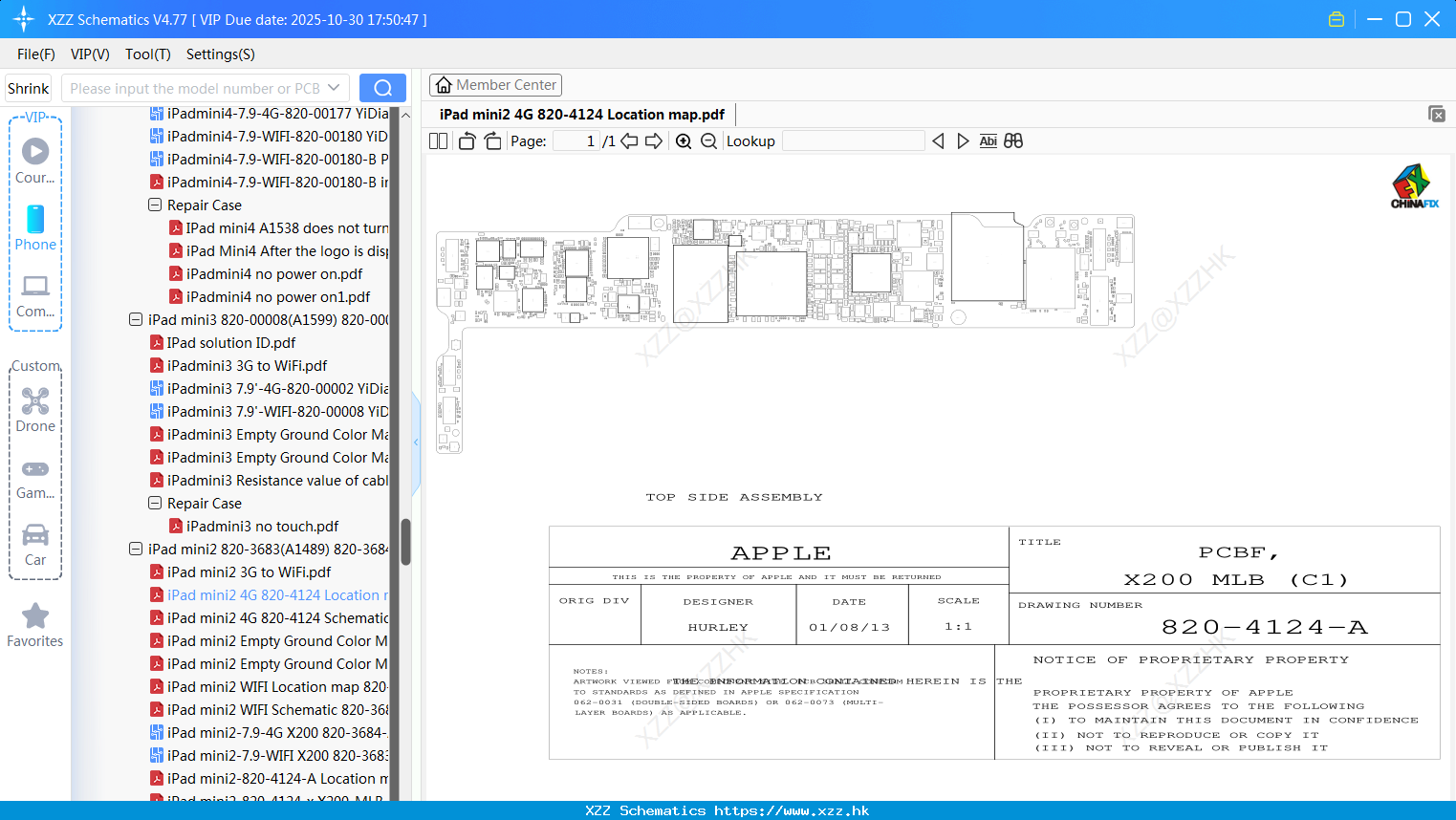The height and width of the screenshot is (820, 1456).
Task: Click the XZZ app logo
Action: point(24,19)
